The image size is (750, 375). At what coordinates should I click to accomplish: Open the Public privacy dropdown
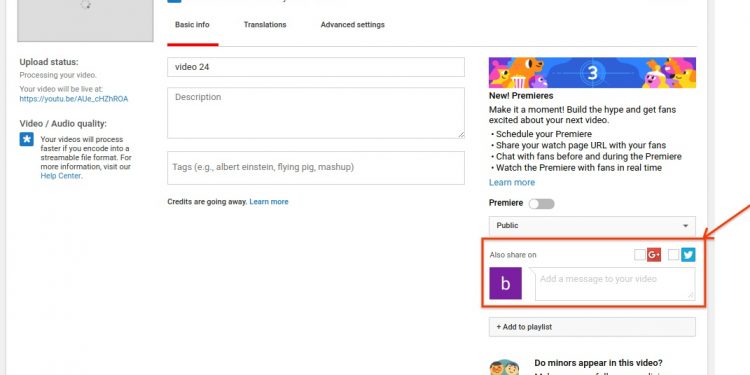click(592, 226)
